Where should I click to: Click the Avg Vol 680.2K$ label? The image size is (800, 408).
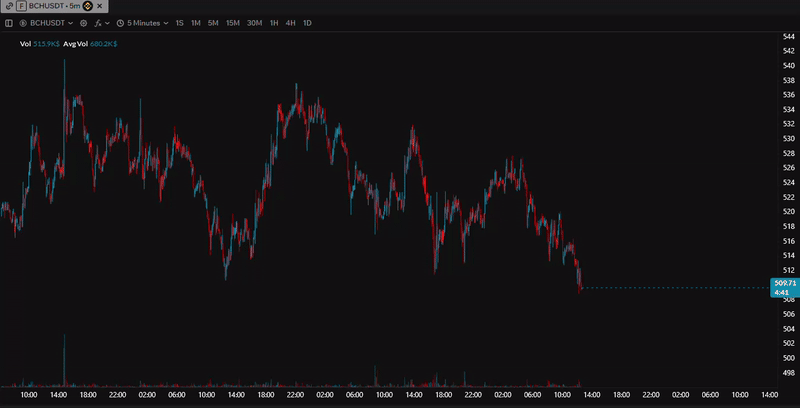click(90, 44)
